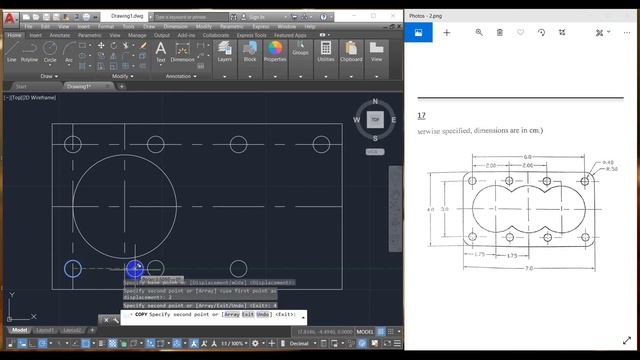
Task: Toggle MODEL space button in status bar
Action: [365, 332]
